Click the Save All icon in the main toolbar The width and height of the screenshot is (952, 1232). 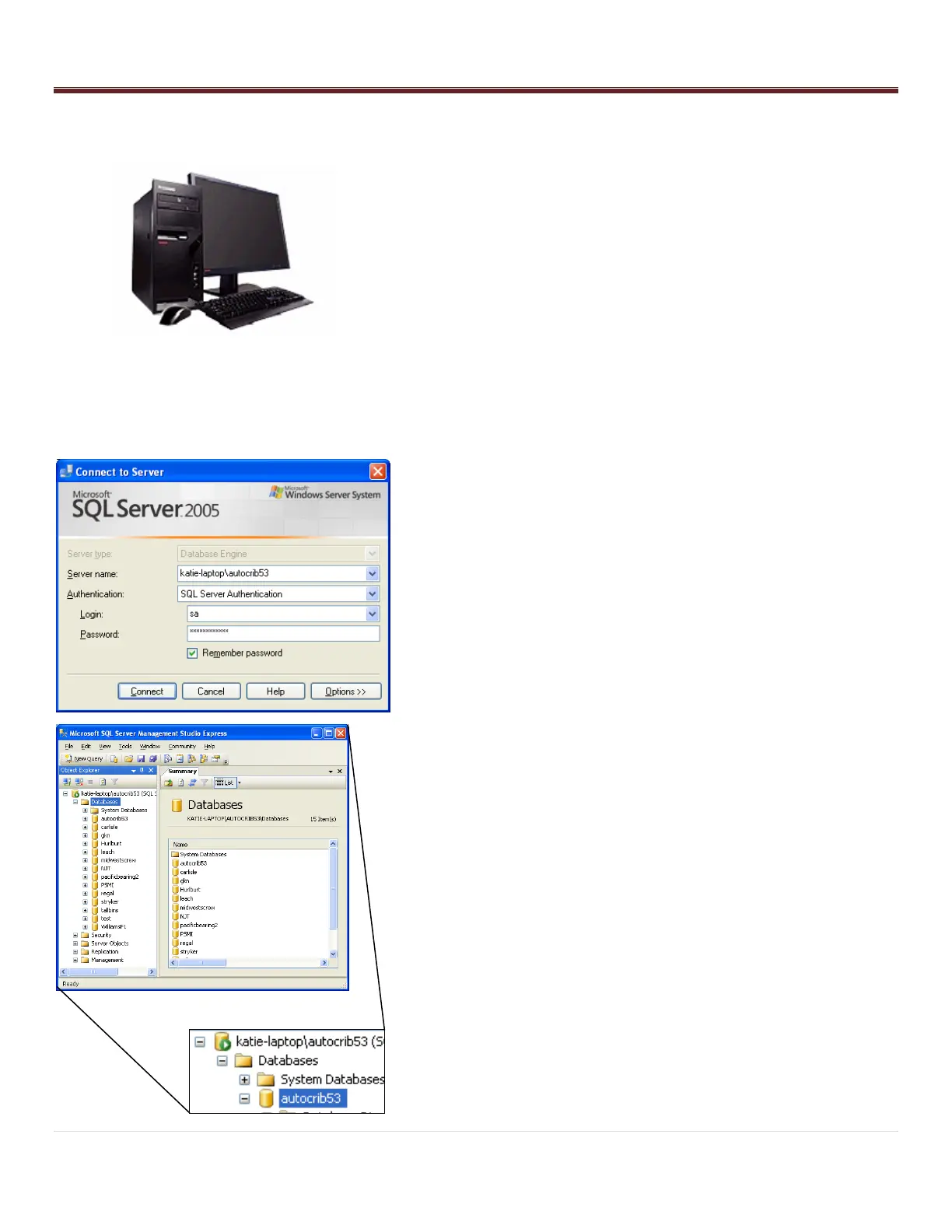(x=153, y=759)
